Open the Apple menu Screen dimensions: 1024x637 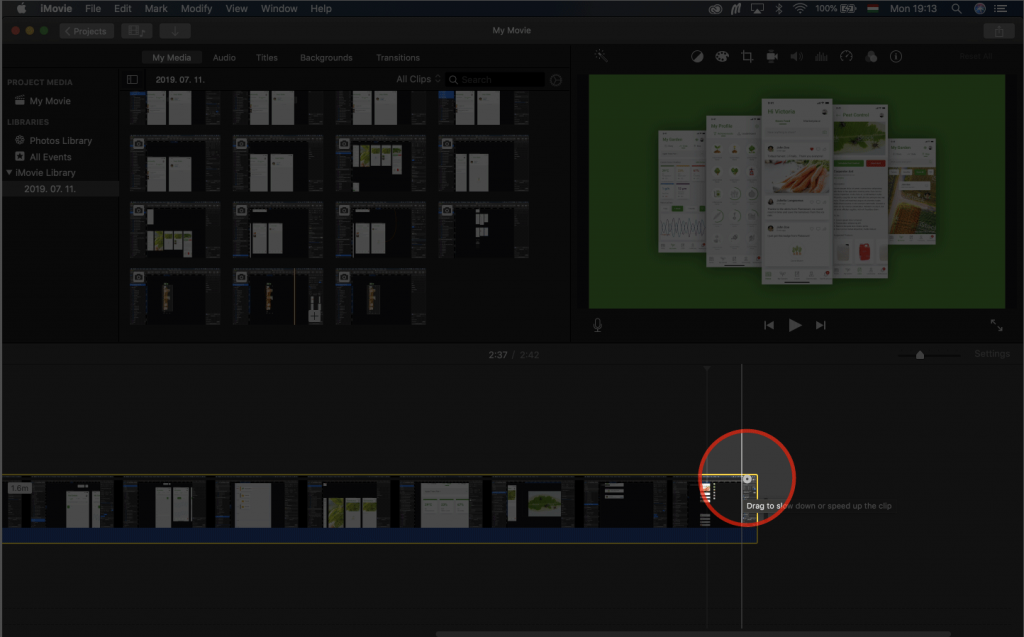pos(21,8)
